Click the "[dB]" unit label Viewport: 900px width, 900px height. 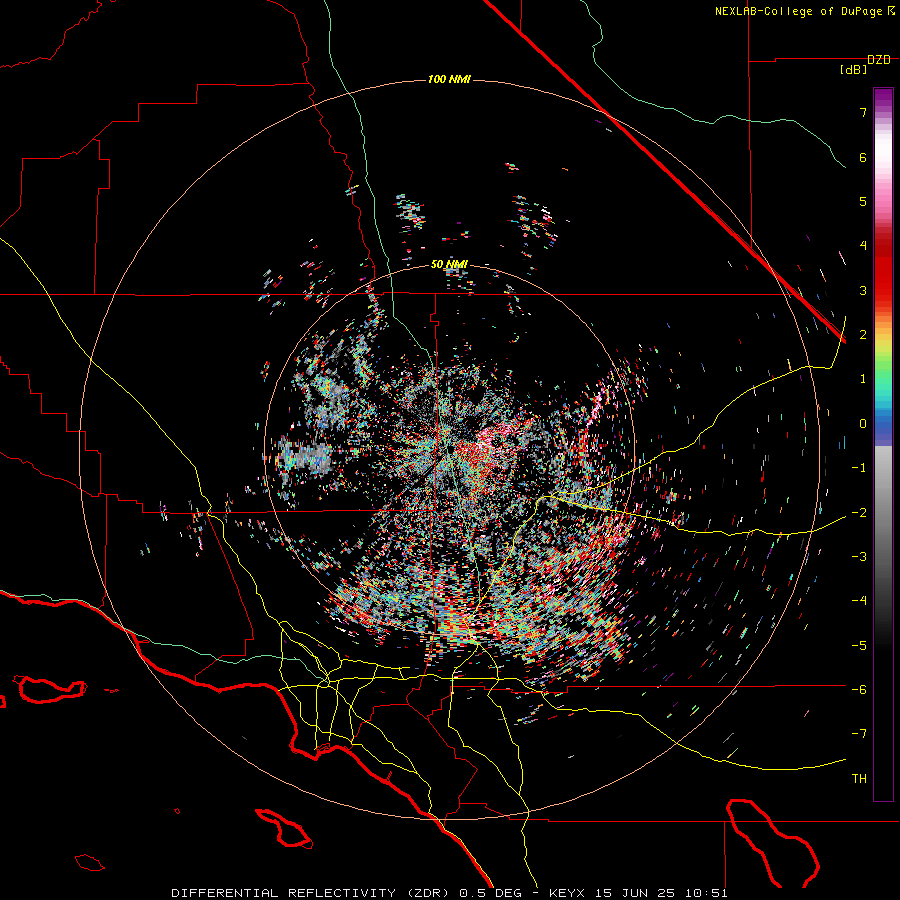coord(854,70)
